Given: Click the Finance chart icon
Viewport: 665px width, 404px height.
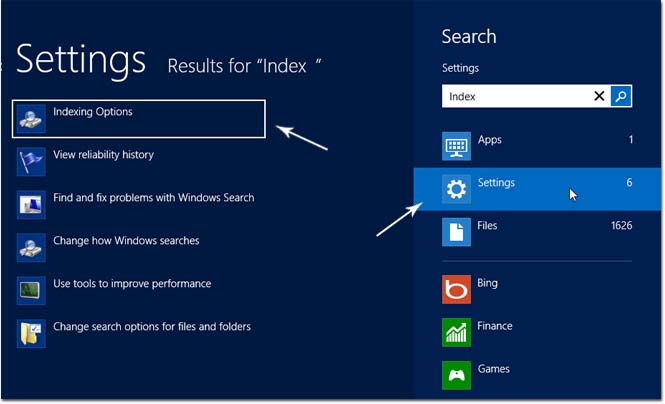Looking at the screenshot, I should pyautogui.click(x=456, y=332).
